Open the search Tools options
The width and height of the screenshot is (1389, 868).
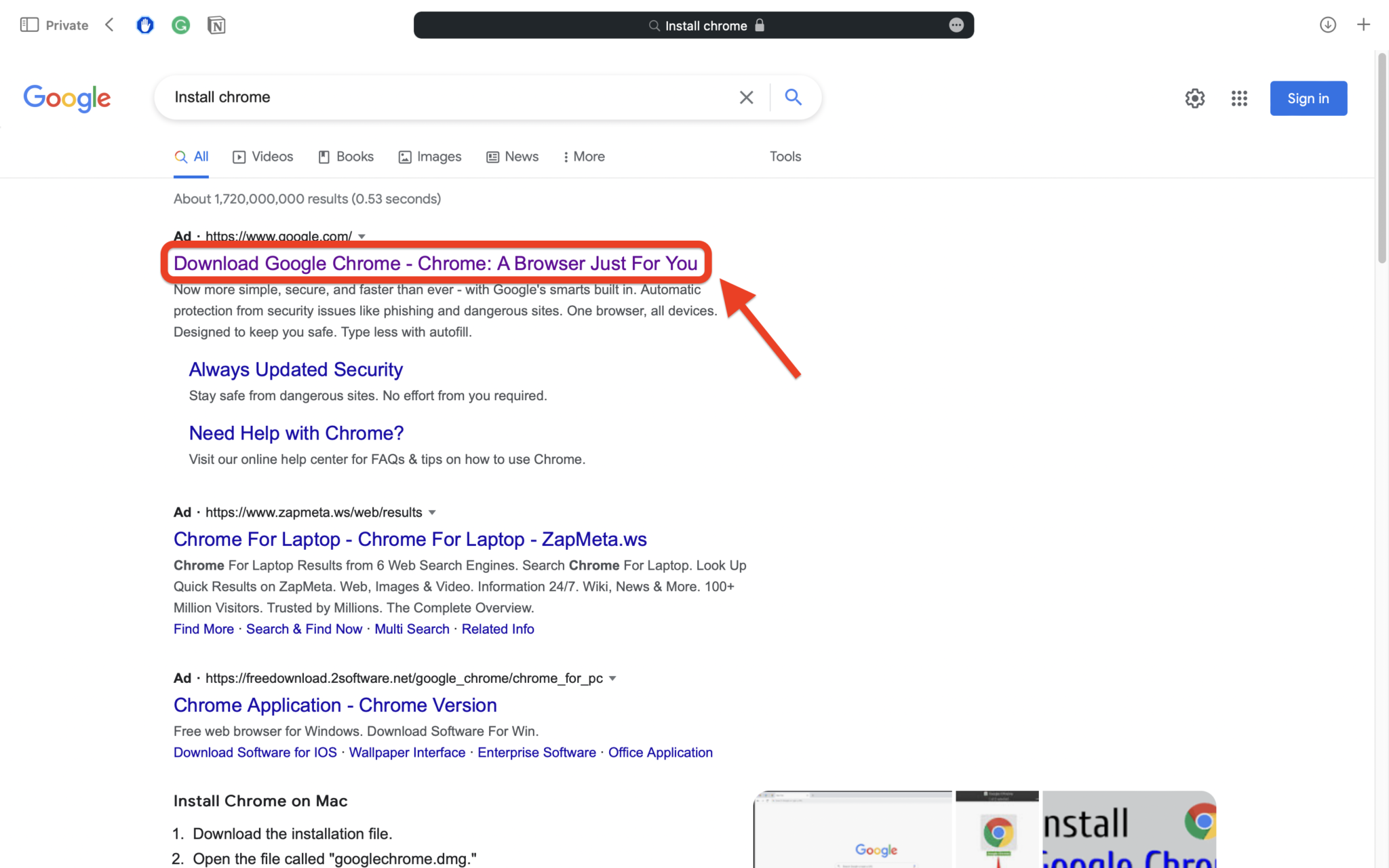point(785,157)
